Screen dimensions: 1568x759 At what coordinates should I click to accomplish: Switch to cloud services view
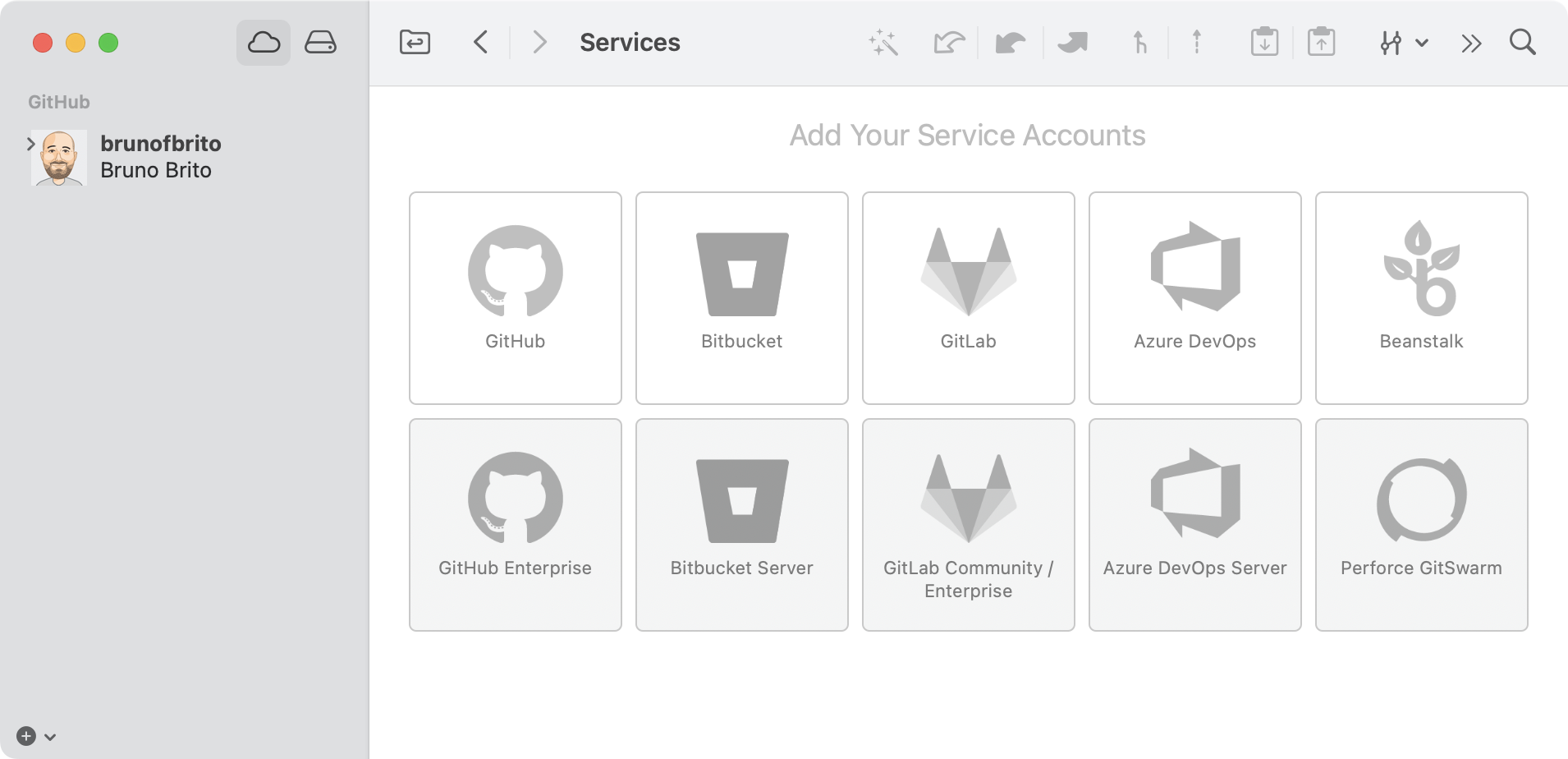(x=264, y=43)
